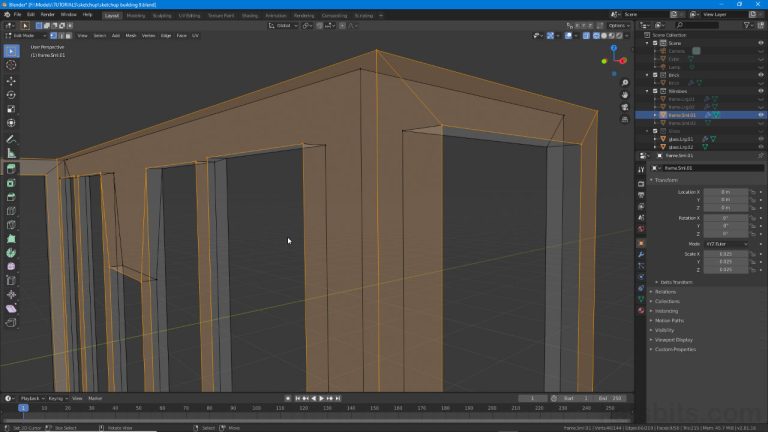
Task: Open the Edit Mode dropdown
Action: 25,36
